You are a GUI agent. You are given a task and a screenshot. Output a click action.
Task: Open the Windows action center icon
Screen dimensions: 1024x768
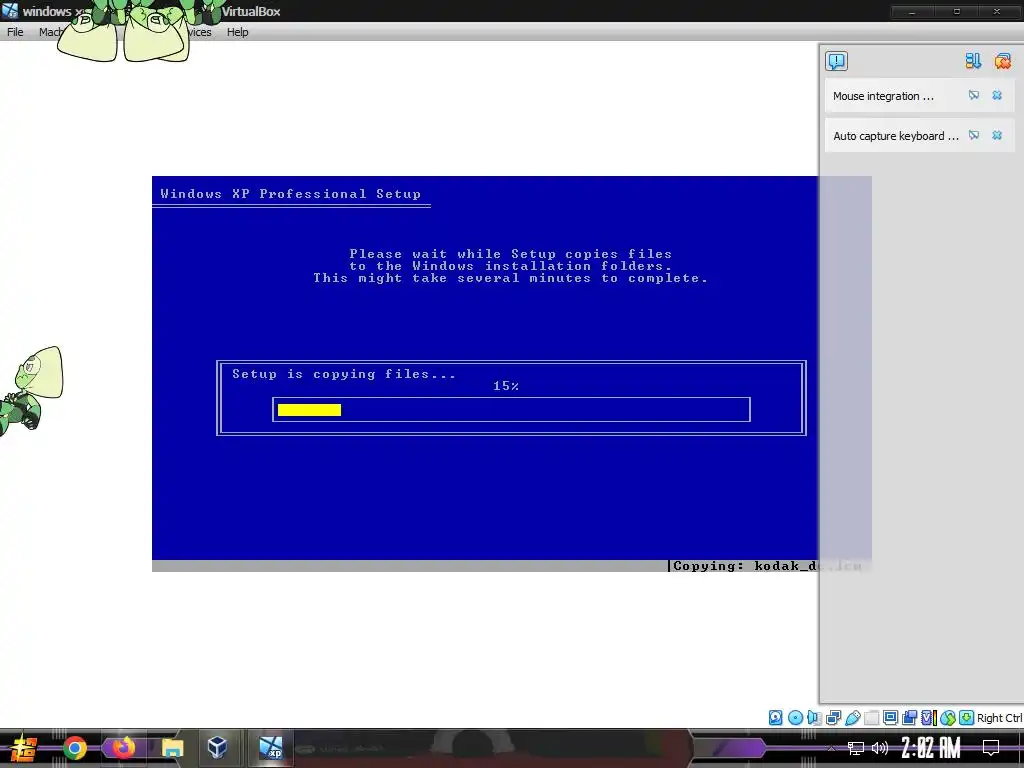pyautogui.click(x=991, y=748)
